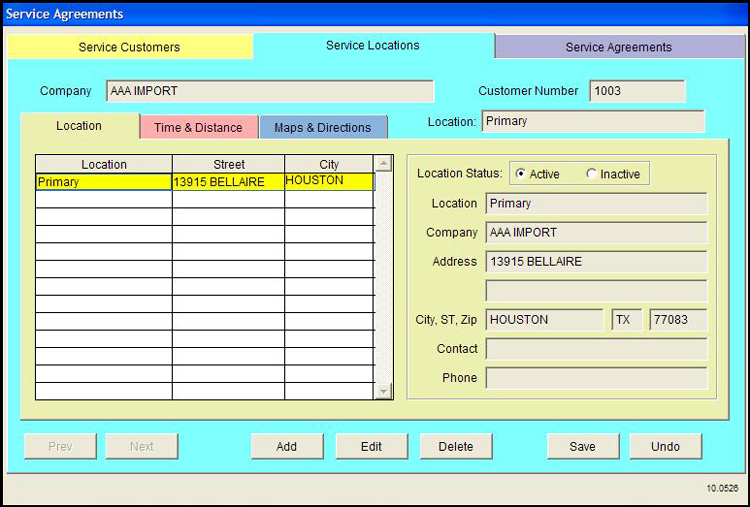Image resolution: width=750 pixels, height=507 pixels.
Task: Click the Customer Number field
Action: 637,91
